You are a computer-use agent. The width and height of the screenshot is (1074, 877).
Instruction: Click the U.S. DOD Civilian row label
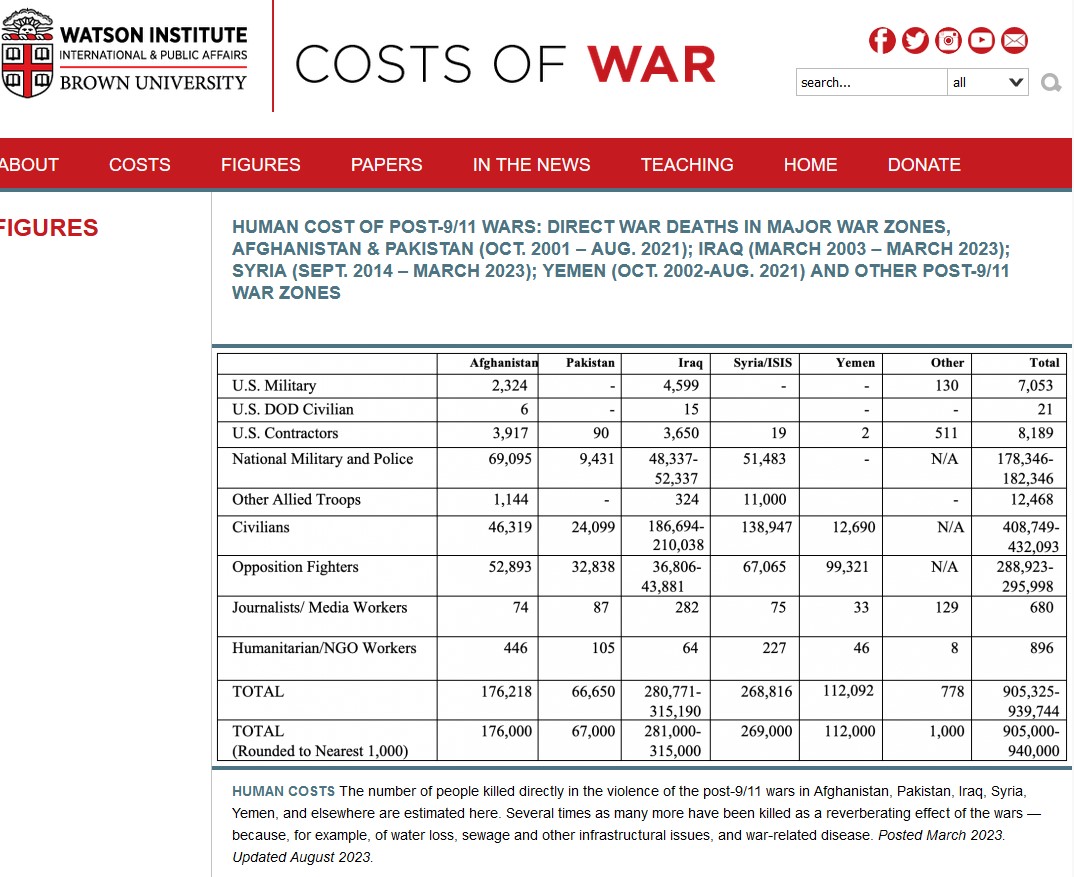[292, 409]
